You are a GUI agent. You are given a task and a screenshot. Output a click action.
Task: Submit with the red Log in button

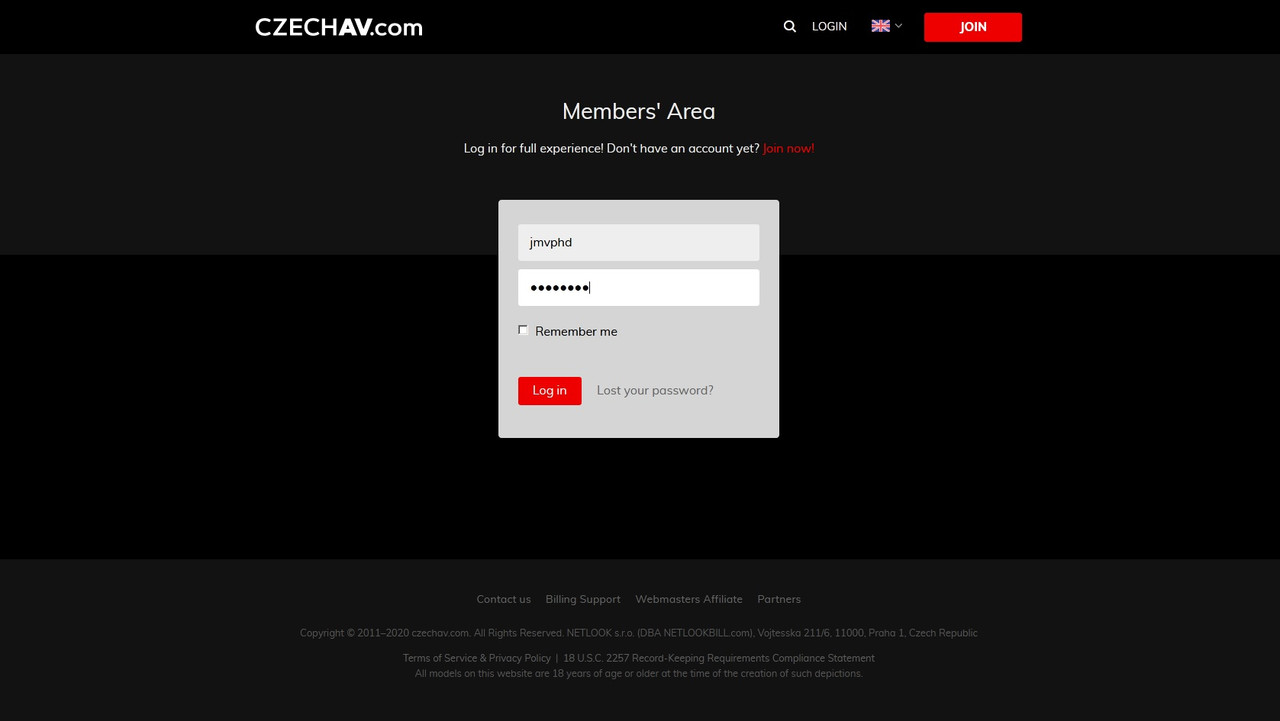[x=549, y=391]
